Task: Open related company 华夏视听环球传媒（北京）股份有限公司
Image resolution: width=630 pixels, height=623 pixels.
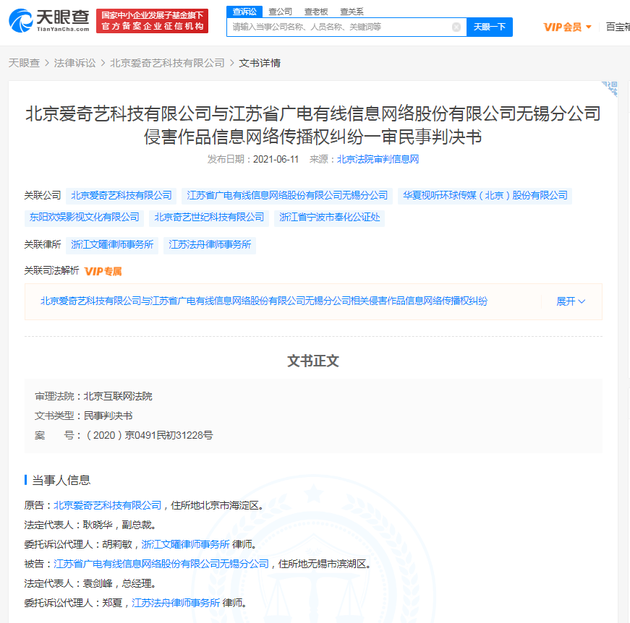Action: click(x=485, y=196)
